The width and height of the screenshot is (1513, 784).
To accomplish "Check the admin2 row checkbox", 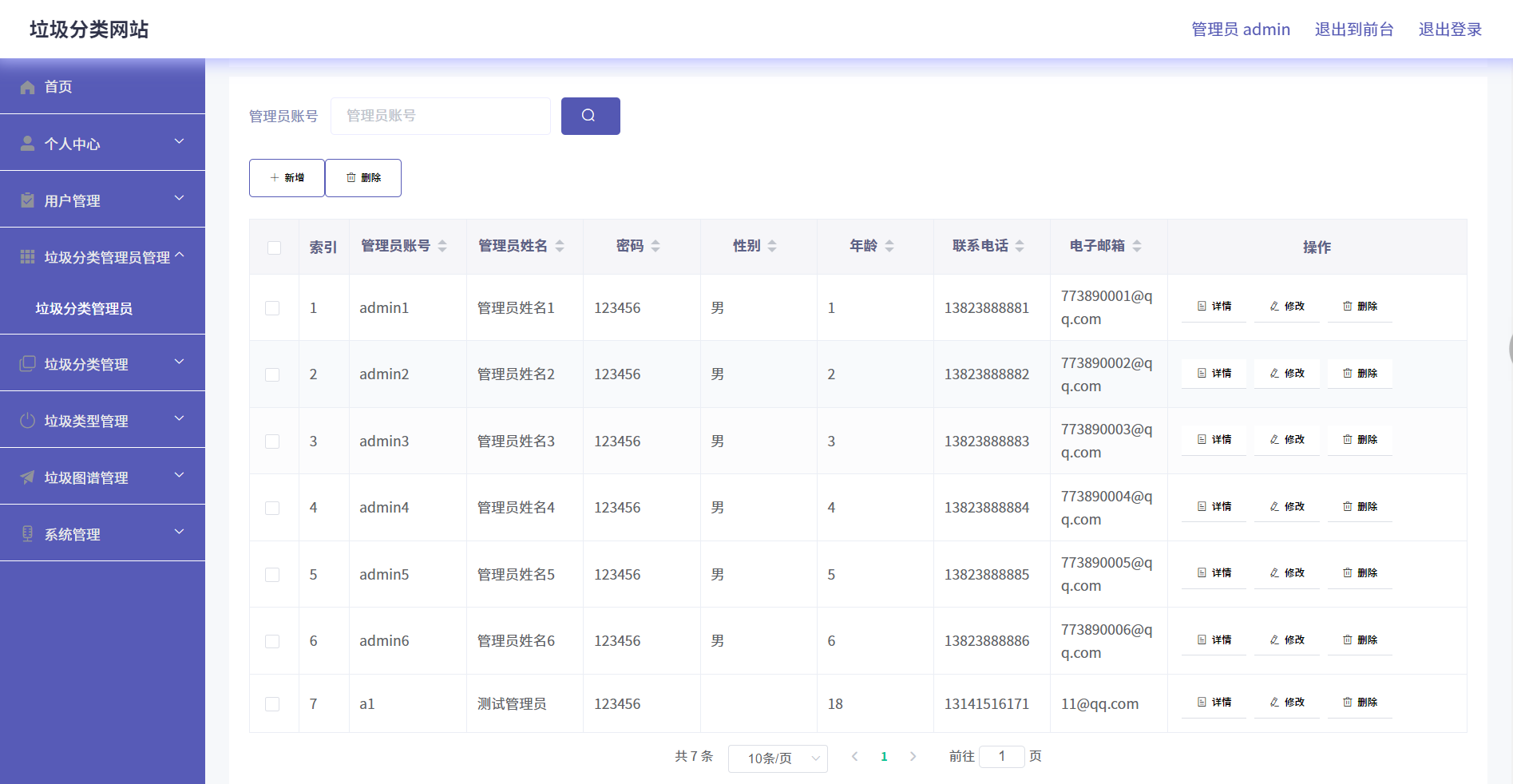I will click(272, 374).
